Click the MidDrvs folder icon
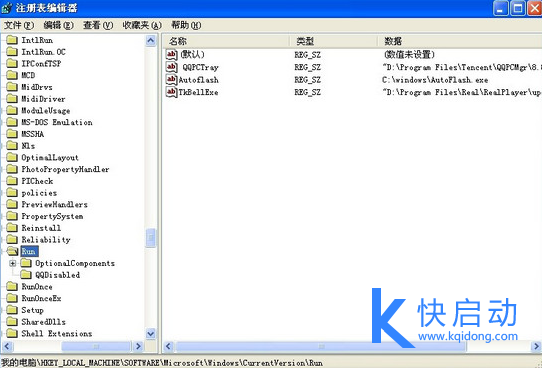The image size is (542, 368). (x=12, y=87)
